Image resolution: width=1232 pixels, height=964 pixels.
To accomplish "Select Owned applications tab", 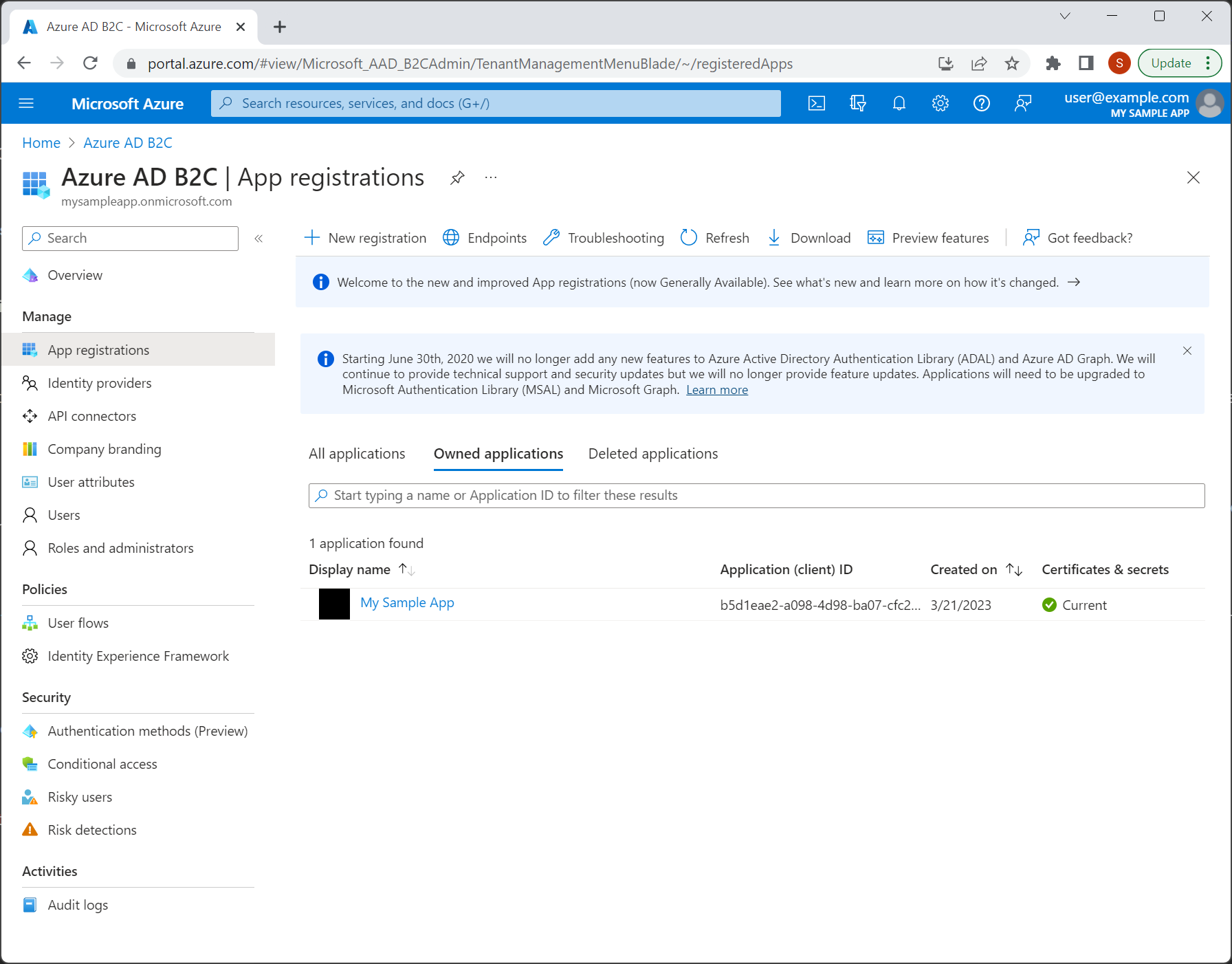I will tap(498, 454).
